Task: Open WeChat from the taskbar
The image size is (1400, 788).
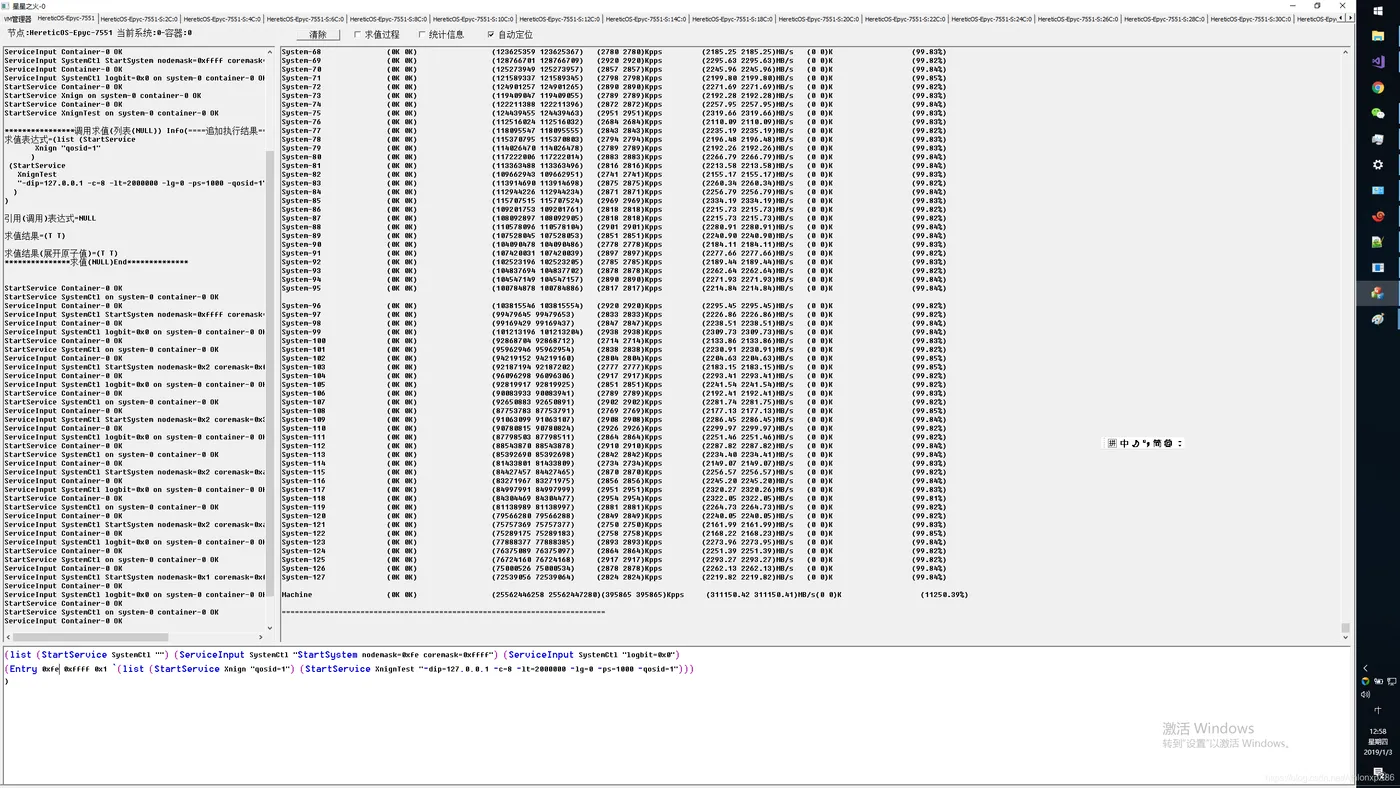Action: [x=1378, y=113]
